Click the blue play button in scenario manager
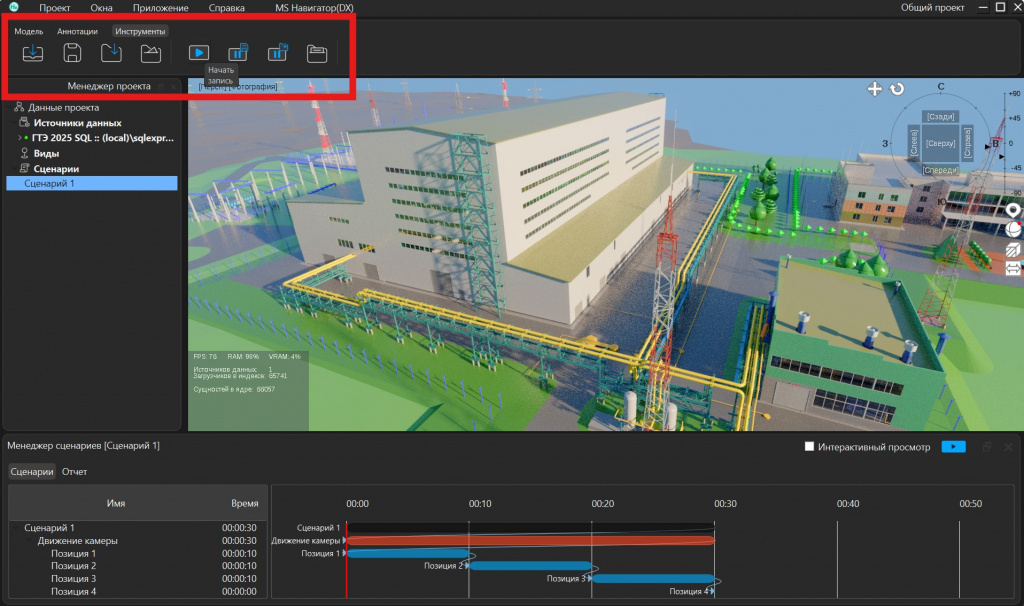Image resolution: width=1024 pixels, height=606 pixels. pyautogui.click(x=953, y=447)
